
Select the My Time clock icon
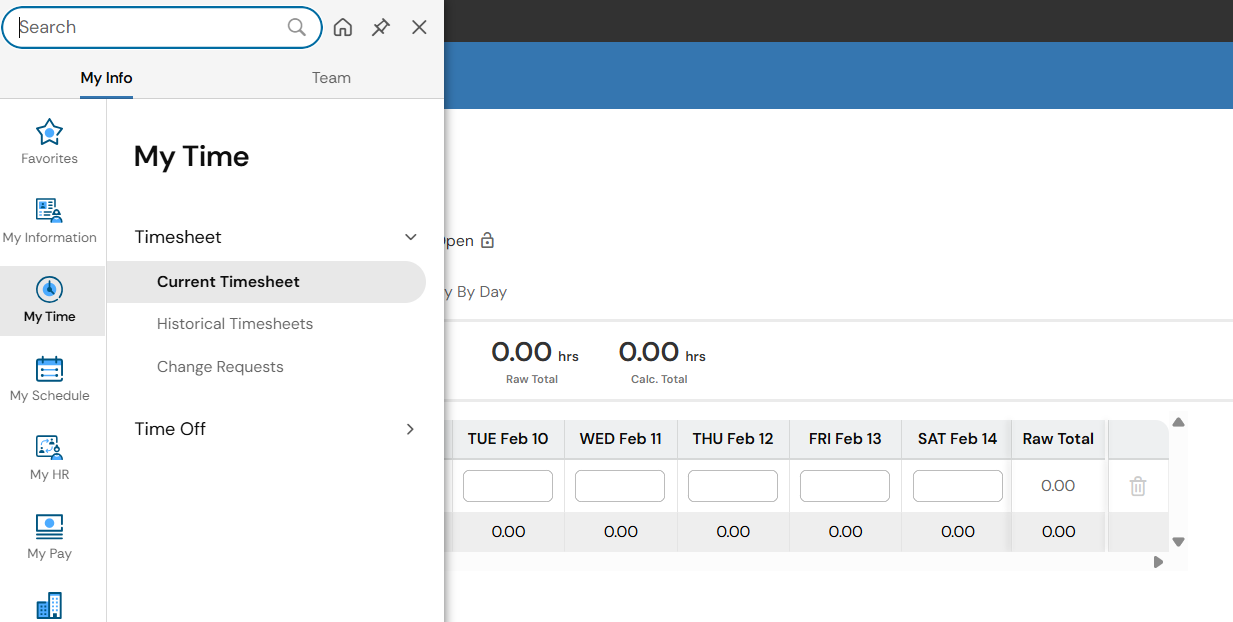coord(49,290)
